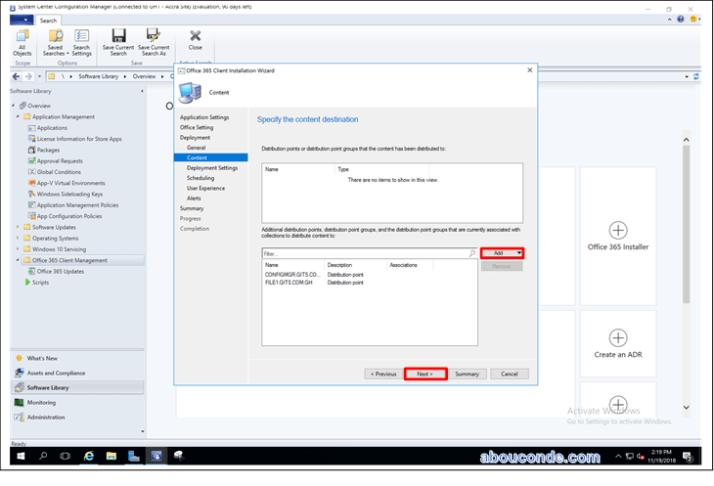Viewport: 714px width, 486px height.
Task: Click the Office 365 Installer plus icon
Action: coord(618,230)
